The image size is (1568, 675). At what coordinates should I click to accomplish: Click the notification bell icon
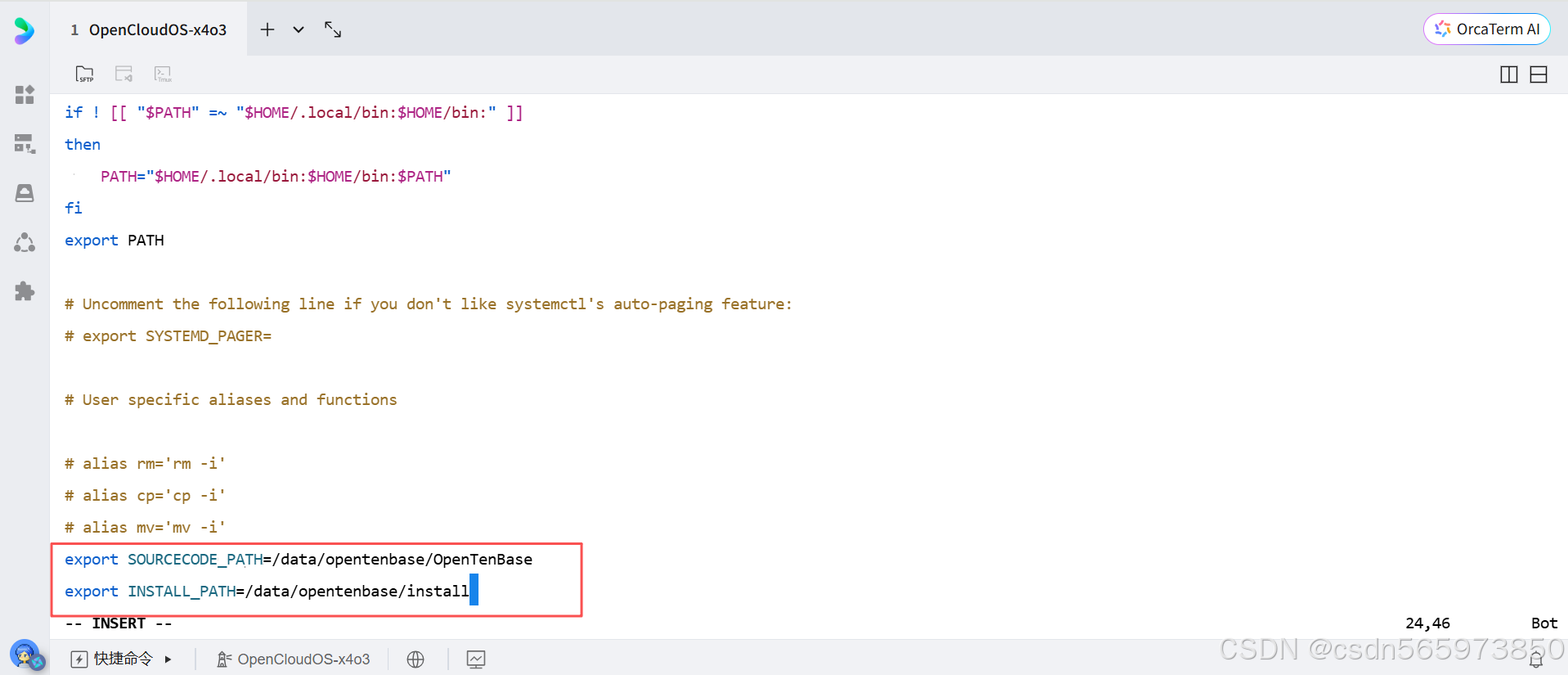[1536, 659]
